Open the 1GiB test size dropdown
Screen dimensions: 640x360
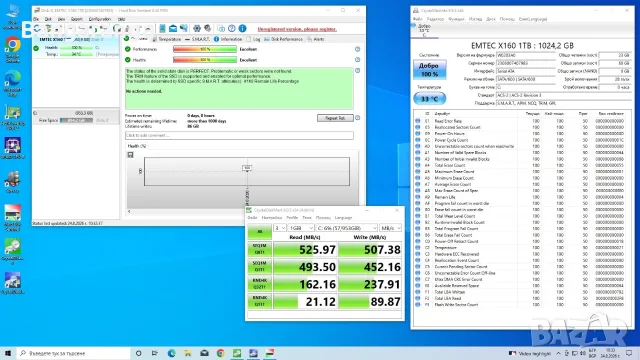coord(301,228)
